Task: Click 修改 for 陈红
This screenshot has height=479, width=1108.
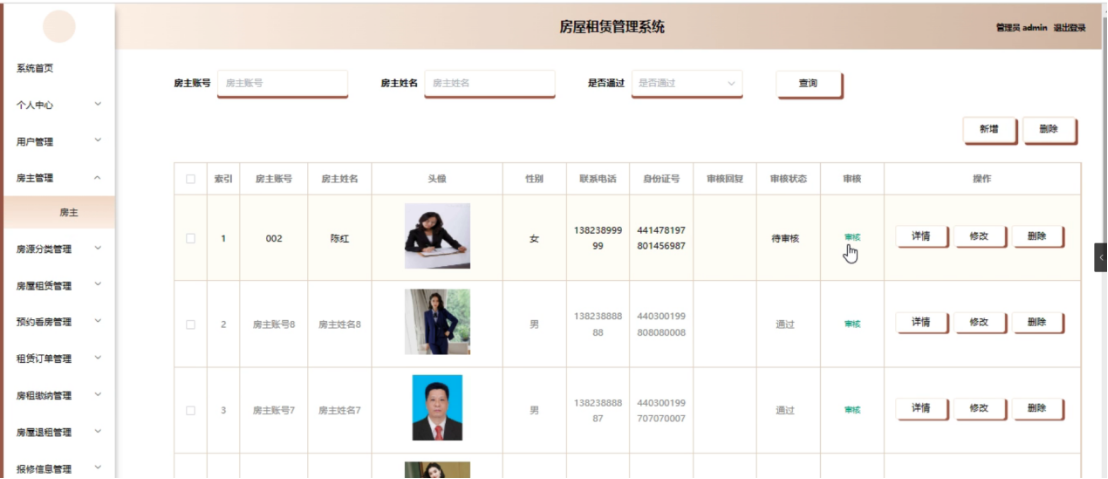Action: pos(979,236)
